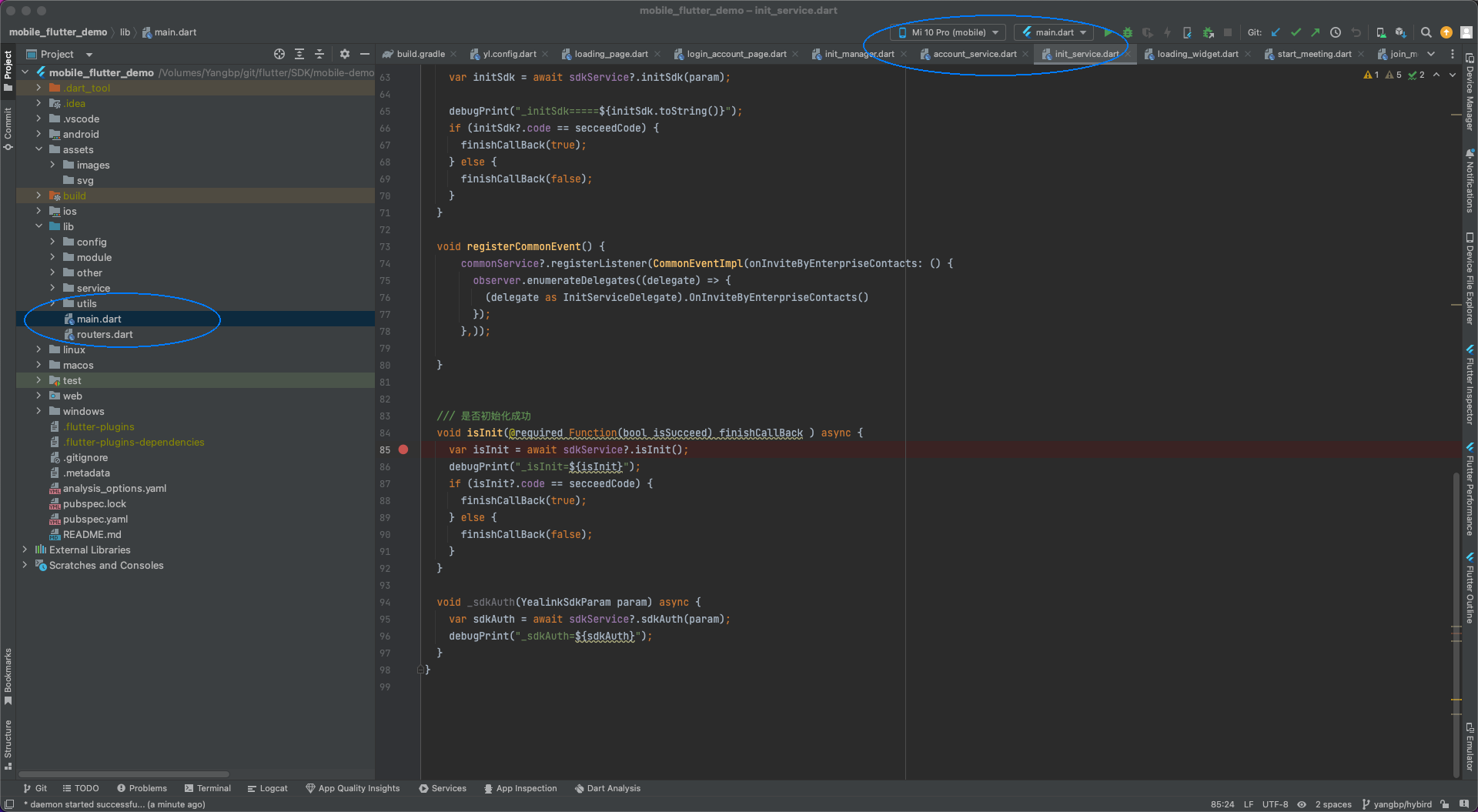Switch to the login_account_page.dart tab
Image resolution: width=1478 pixels, height=812 pixels.
point(737,54)
